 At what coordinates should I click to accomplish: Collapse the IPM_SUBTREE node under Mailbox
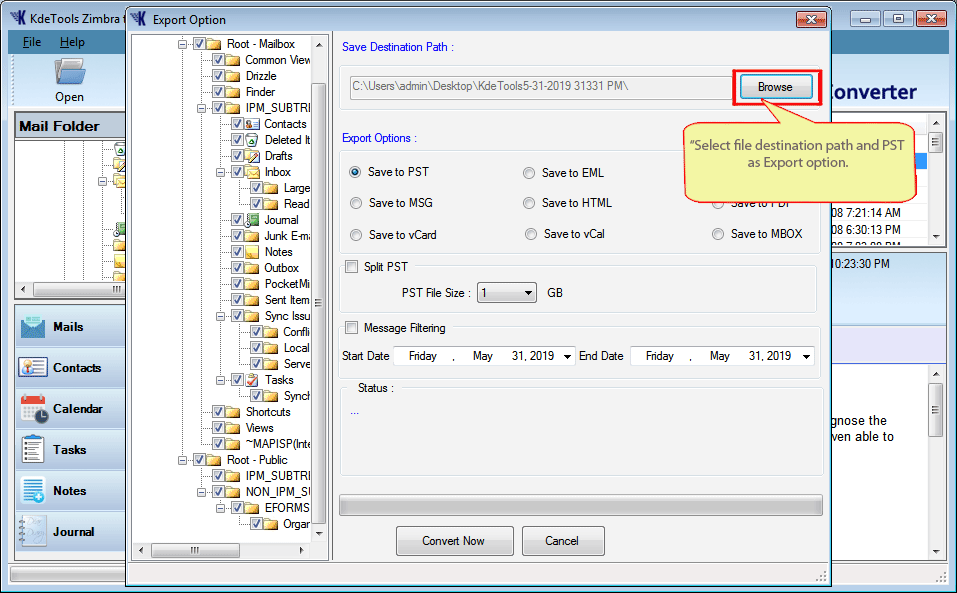pyautogui.click(x=201, y=108)
